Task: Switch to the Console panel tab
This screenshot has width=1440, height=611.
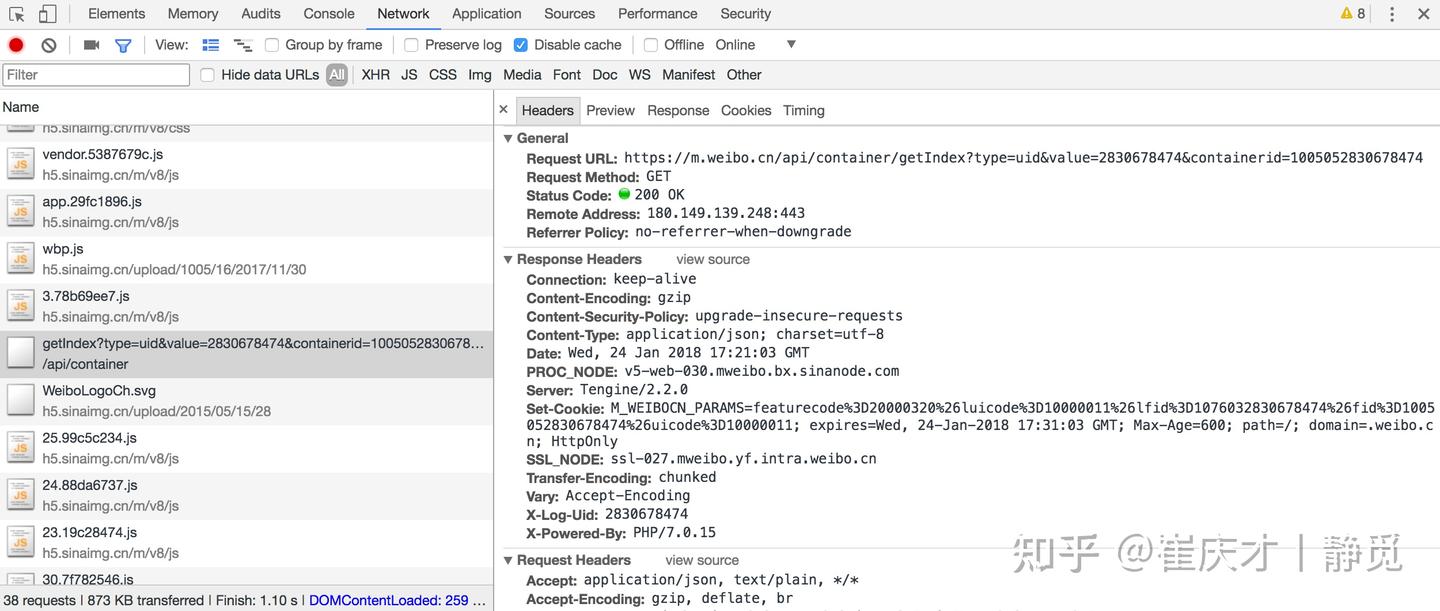Action: 329,14
